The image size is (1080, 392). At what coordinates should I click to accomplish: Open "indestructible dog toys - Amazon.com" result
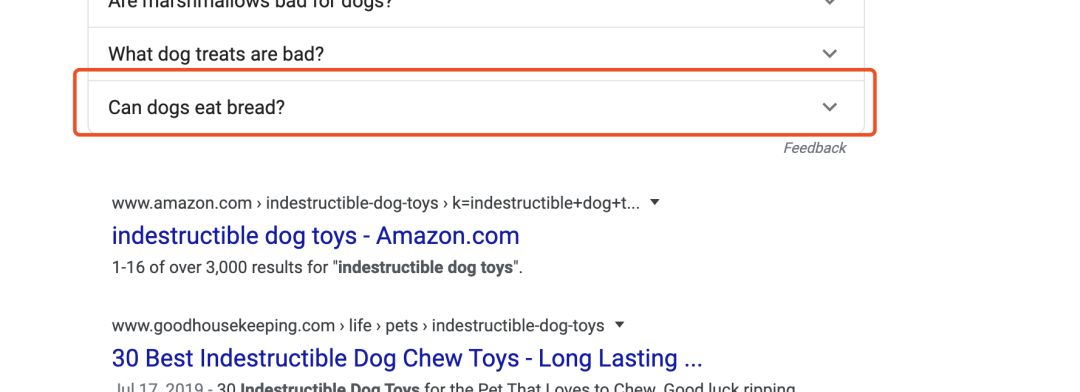coord(315,236)
